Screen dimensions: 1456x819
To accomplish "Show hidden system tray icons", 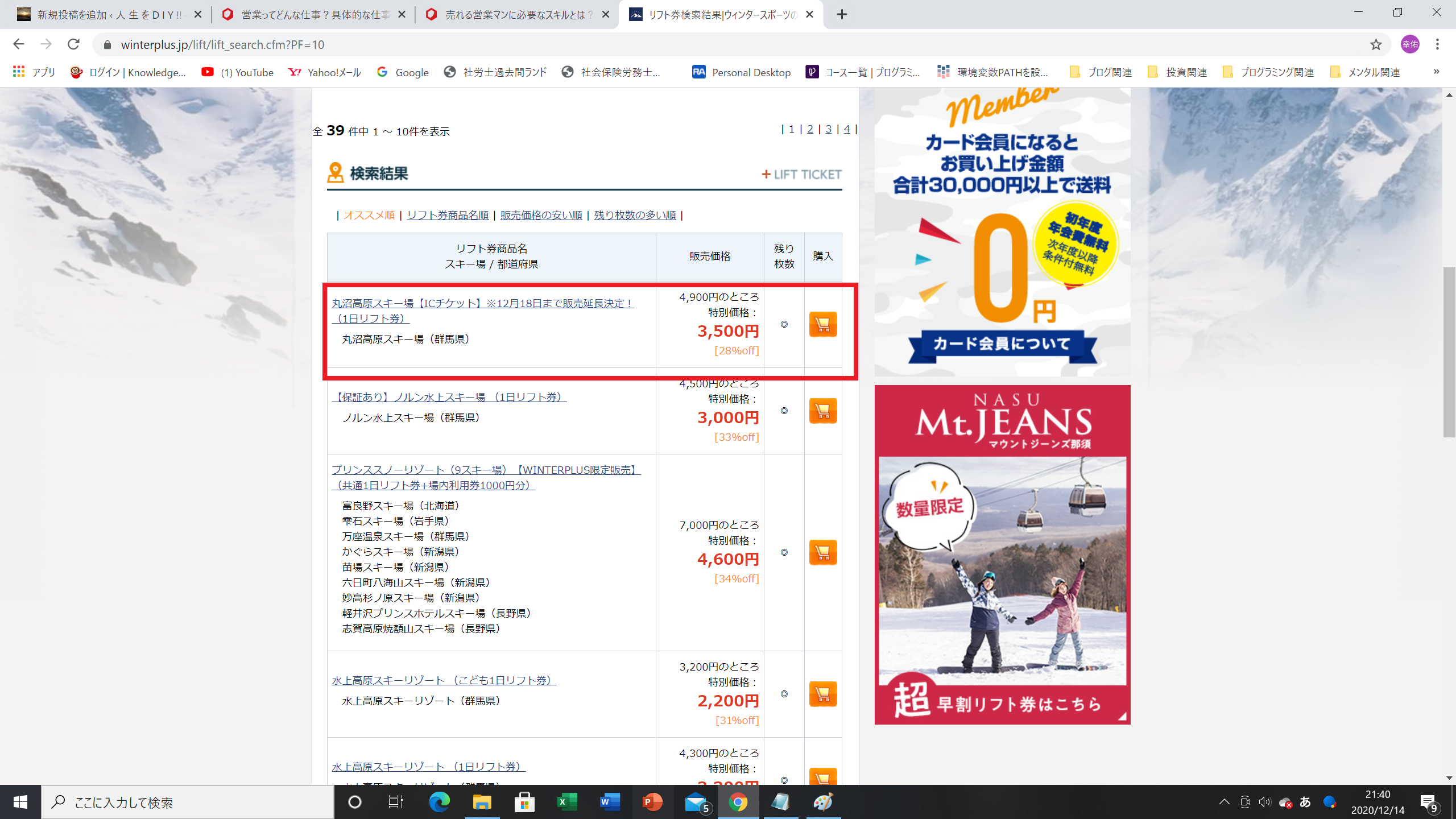I will (x=1224, y=802).
